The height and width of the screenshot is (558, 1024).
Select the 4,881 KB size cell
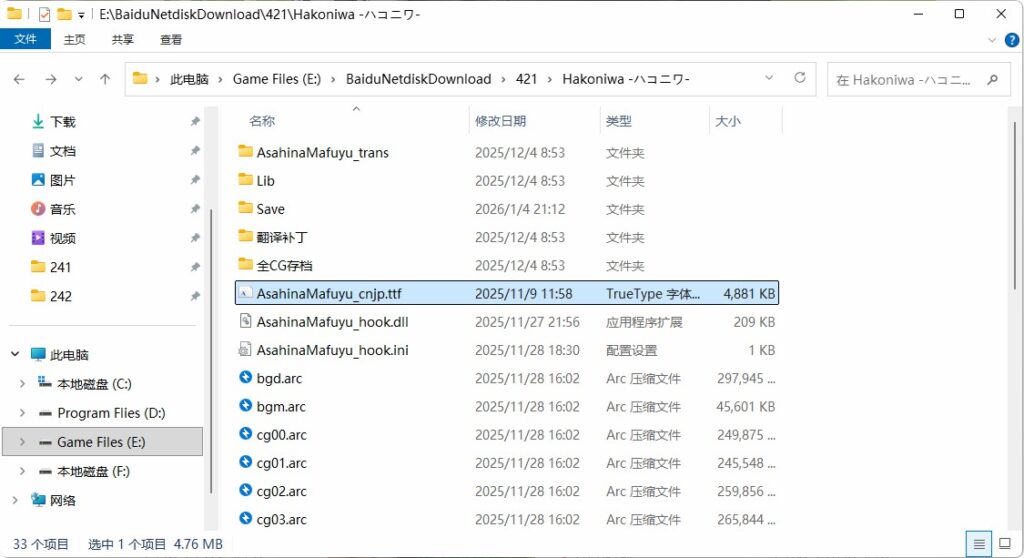pos(749,293)
